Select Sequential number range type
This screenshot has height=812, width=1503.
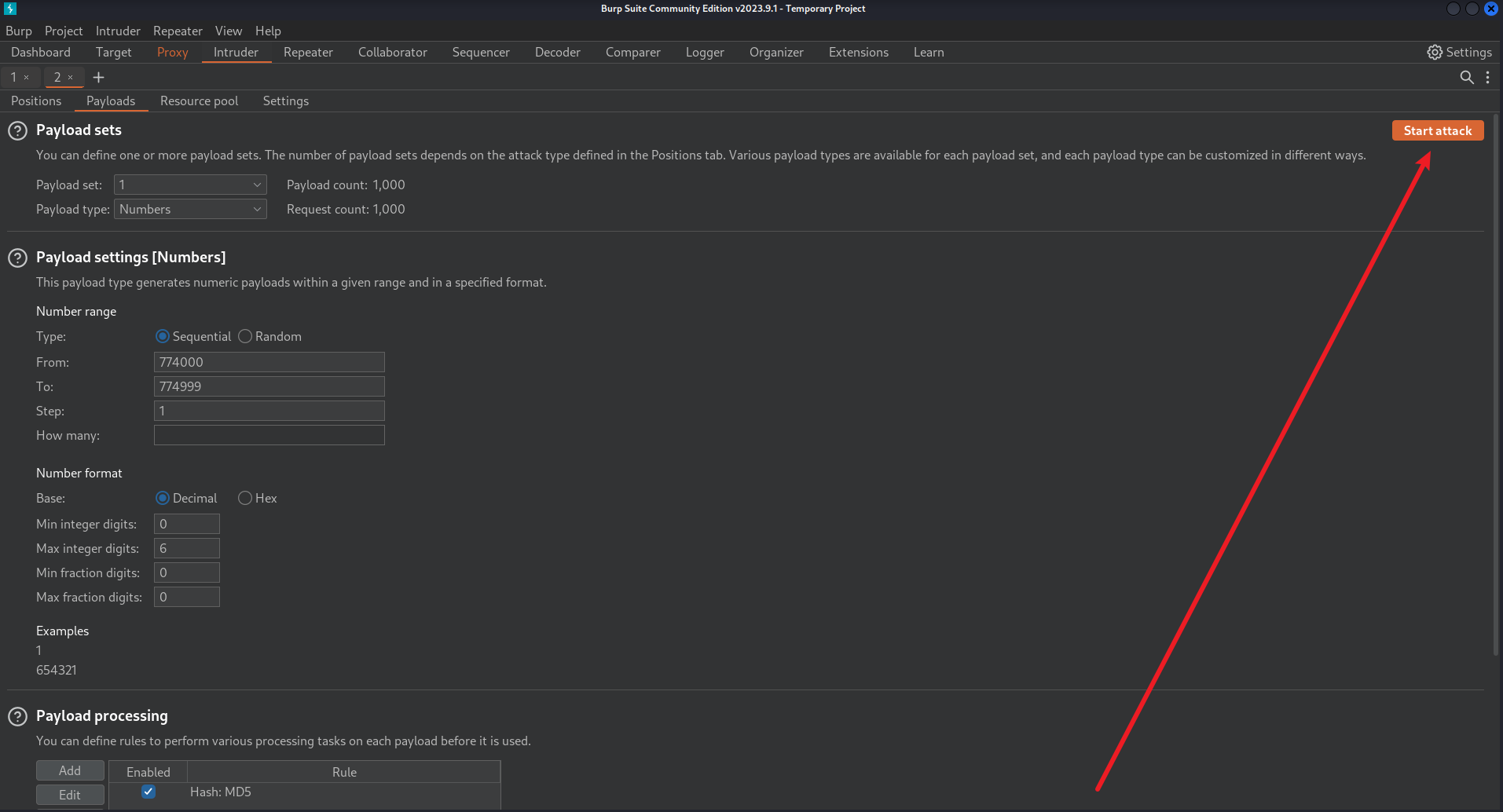point(163,336)
